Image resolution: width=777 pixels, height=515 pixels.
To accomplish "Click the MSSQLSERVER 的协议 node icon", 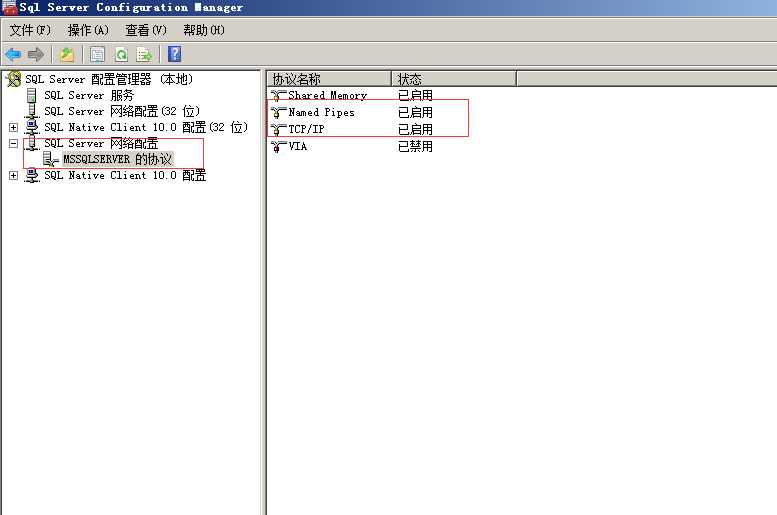I will click(51, 159).
